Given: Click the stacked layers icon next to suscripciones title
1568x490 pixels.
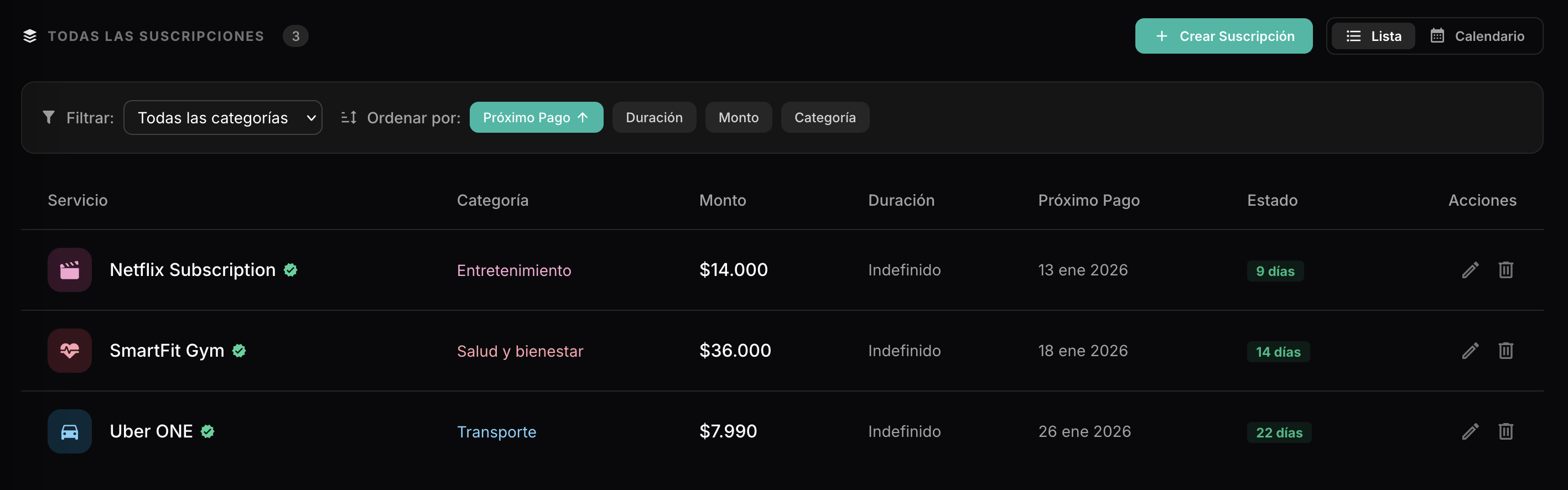Looking at the screenshot, I should coord(29,36).
